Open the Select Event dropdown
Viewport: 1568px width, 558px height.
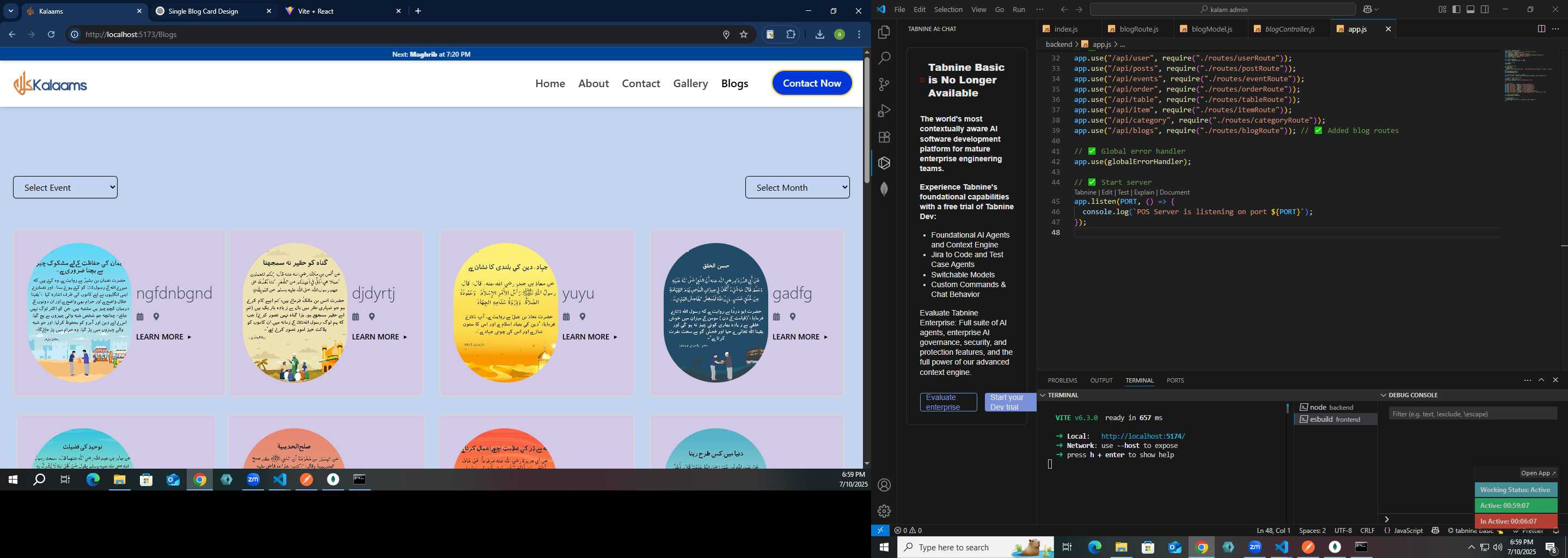pyautogui.click(x=65, y=187)
